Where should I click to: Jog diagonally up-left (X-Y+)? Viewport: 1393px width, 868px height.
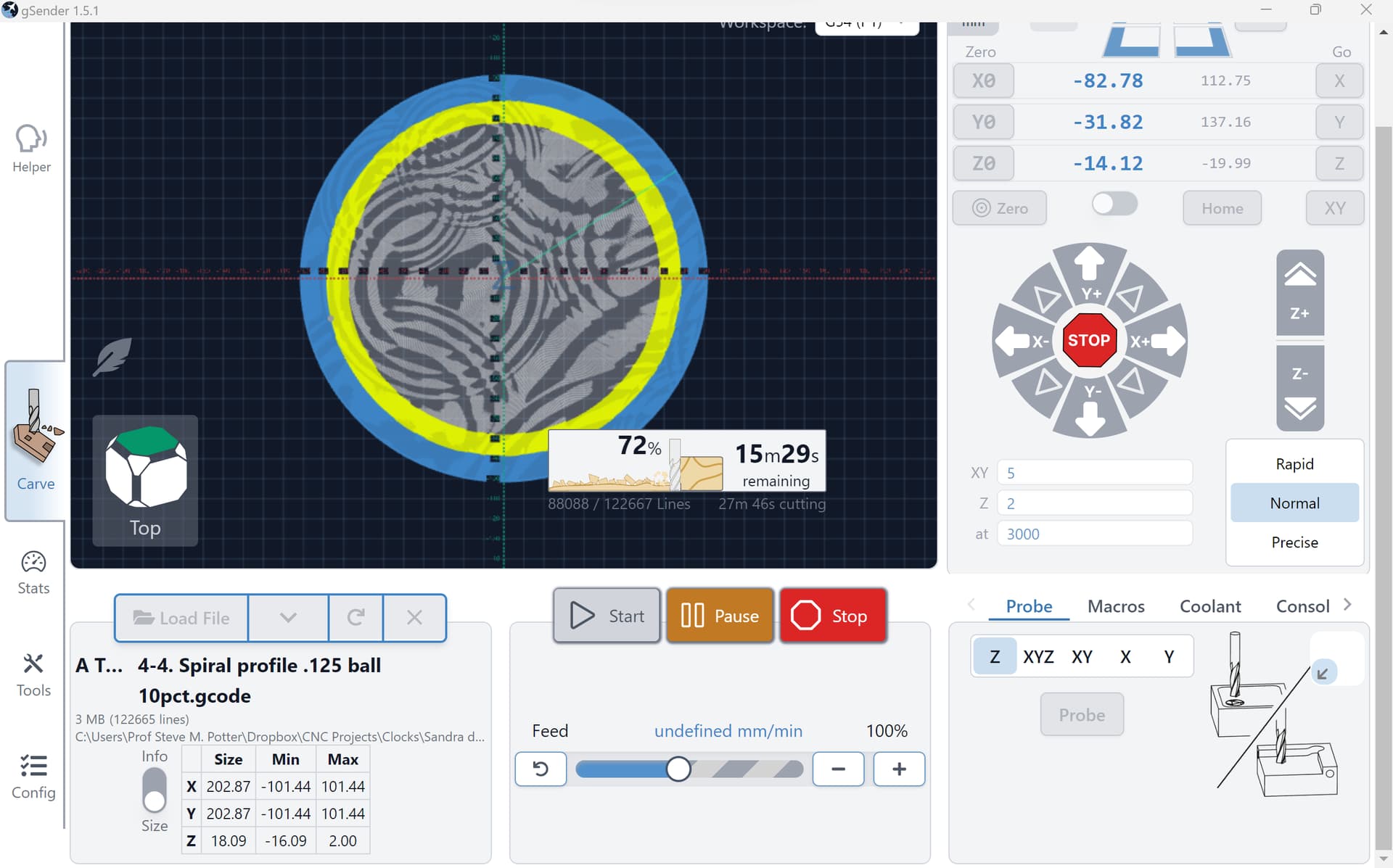click(x=1046, y=298)
